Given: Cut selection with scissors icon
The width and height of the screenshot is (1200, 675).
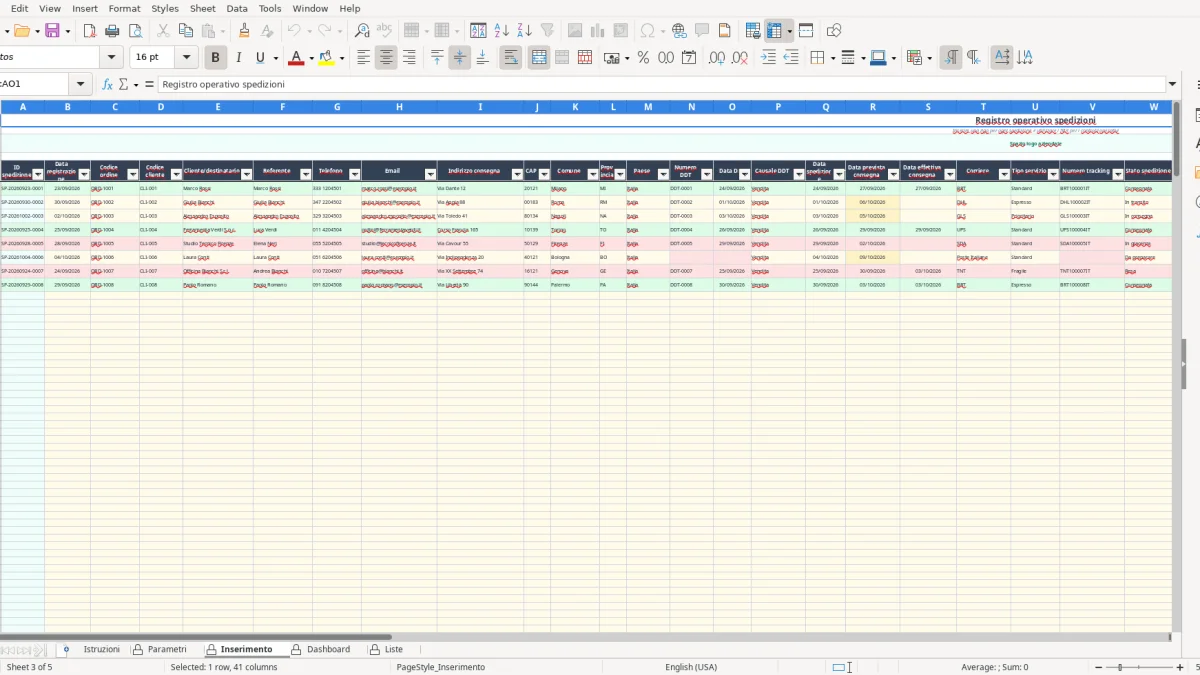Looking at the screenshot, I should click(163, 31).
